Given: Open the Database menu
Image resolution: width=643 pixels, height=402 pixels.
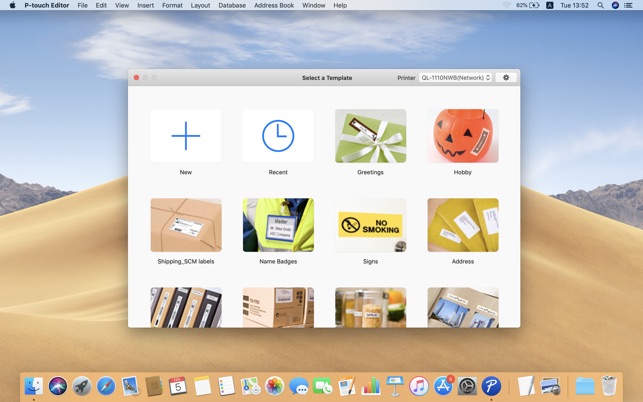Looking at the screenshot, I should [232, 5].
